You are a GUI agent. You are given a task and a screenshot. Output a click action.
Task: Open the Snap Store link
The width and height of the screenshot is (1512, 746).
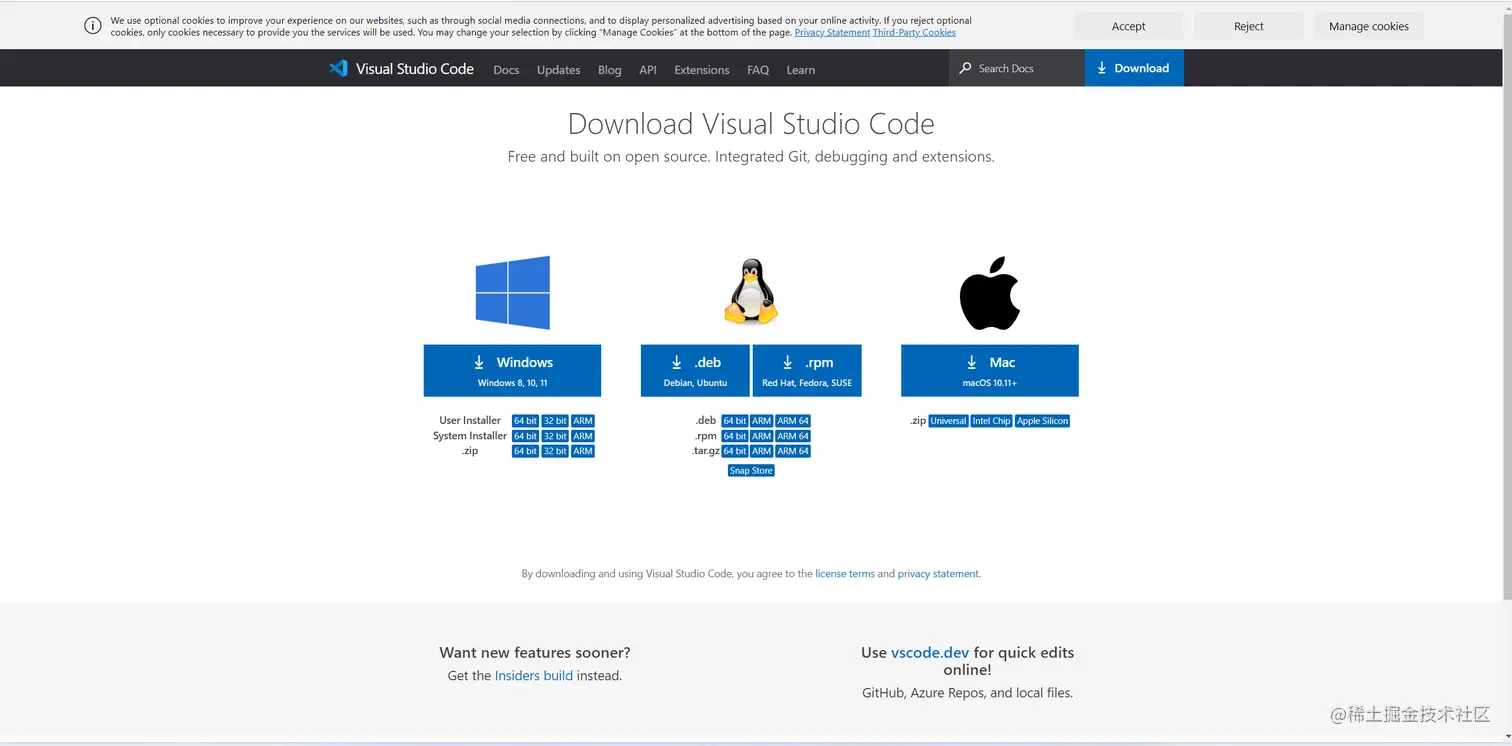pyautogui.click(x=751, y=471)
